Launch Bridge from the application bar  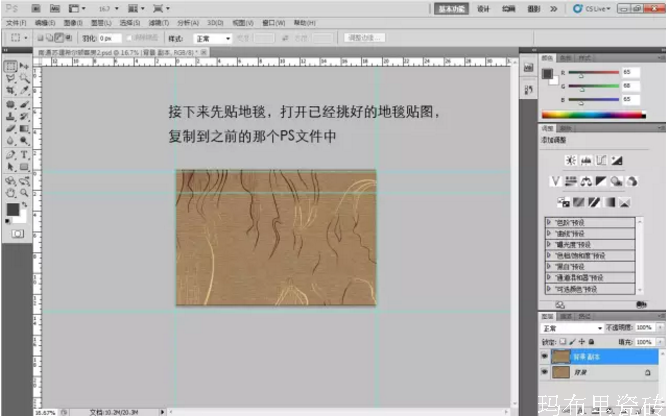[x=36, y=8]
